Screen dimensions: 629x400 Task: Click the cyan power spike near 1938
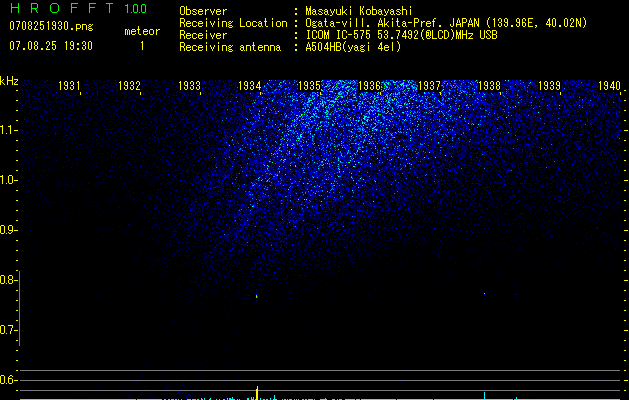(485, 396)
